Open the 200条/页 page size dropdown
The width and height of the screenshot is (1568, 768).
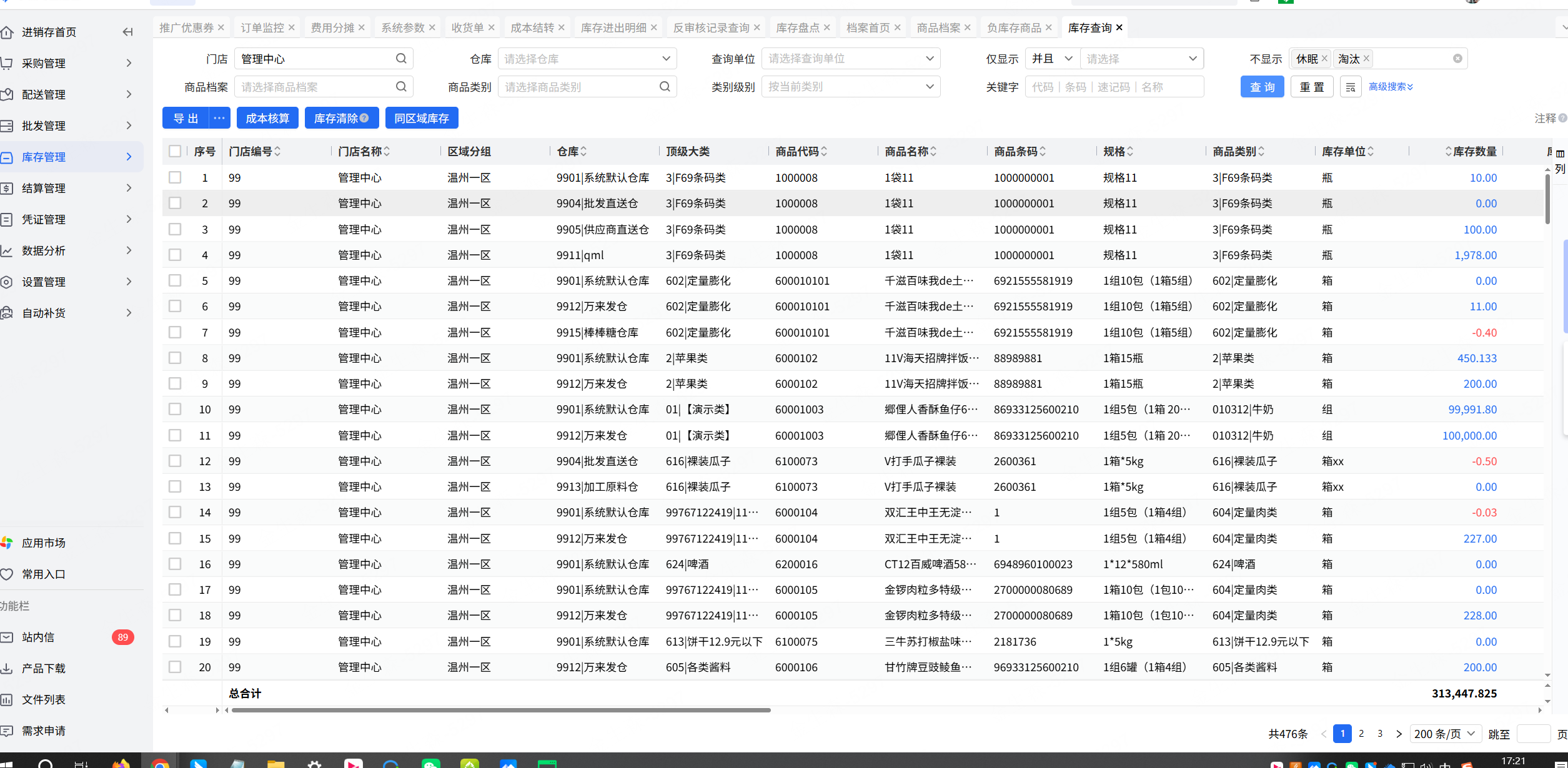[1444, 734]
